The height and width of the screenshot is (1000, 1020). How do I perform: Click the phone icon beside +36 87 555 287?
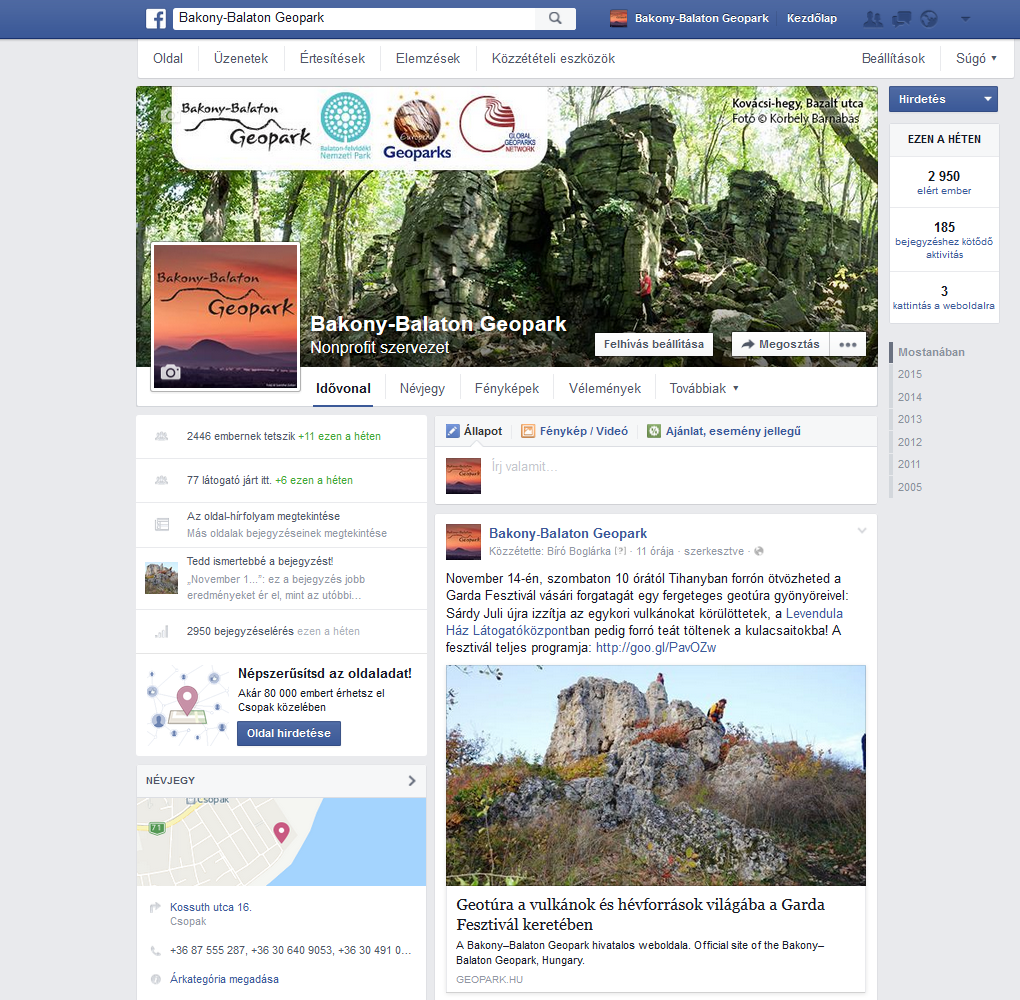(x=155, y=951)
